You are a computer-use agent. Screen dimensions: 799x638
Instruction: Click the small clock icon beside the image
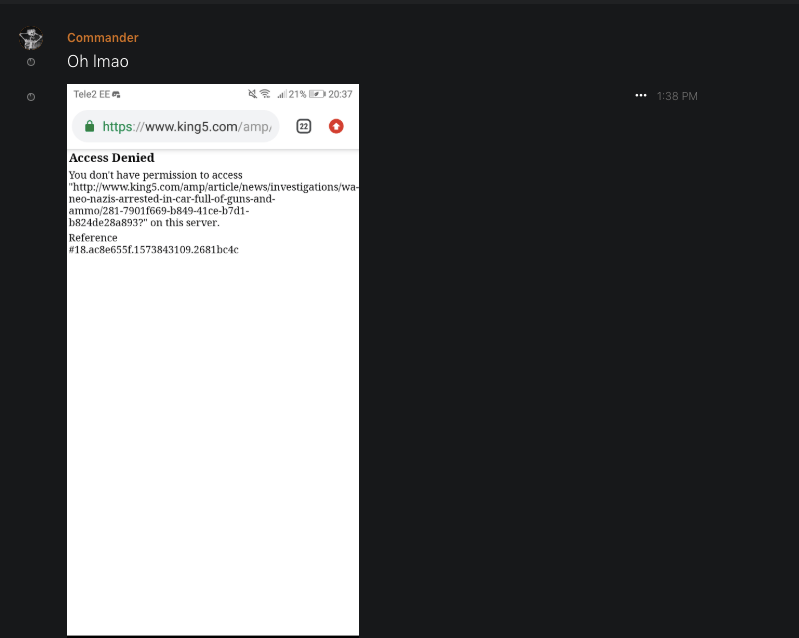(x=31, y=97)
